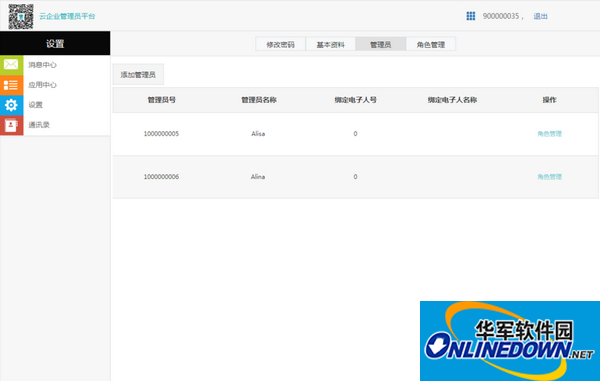This screenshot has width=600, height=381.
Task: Click the 管理员名称 column header
Action: (259, 100)
